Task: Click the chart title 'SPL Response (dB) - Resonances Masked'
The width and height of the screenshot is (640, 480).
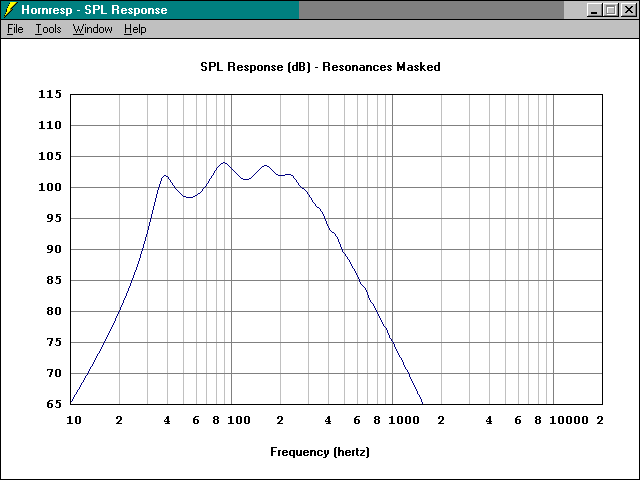Action: click(x=320, y=67)
